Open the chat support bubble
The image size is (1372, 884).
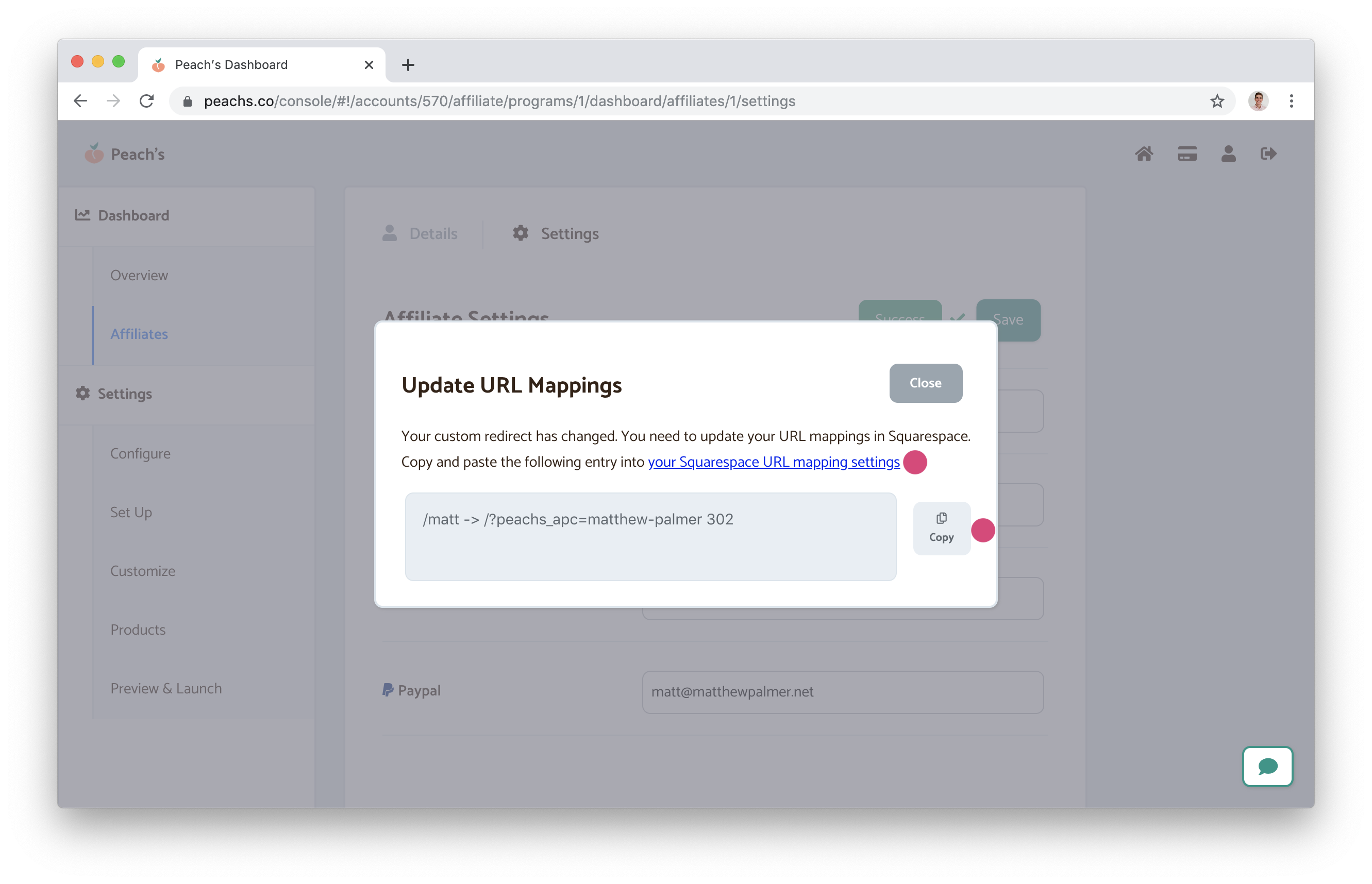pyautogui.click(x=1267, y=767)
